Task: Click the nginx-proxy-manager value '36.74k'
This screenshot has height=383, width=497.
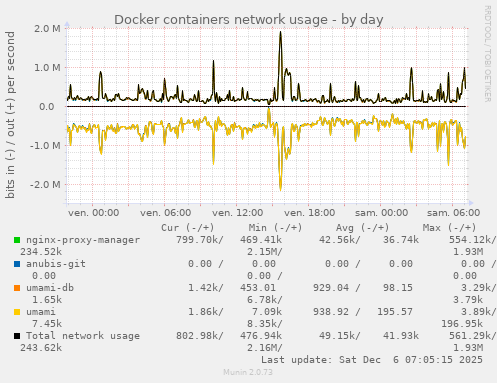Action: coord(401,240)
